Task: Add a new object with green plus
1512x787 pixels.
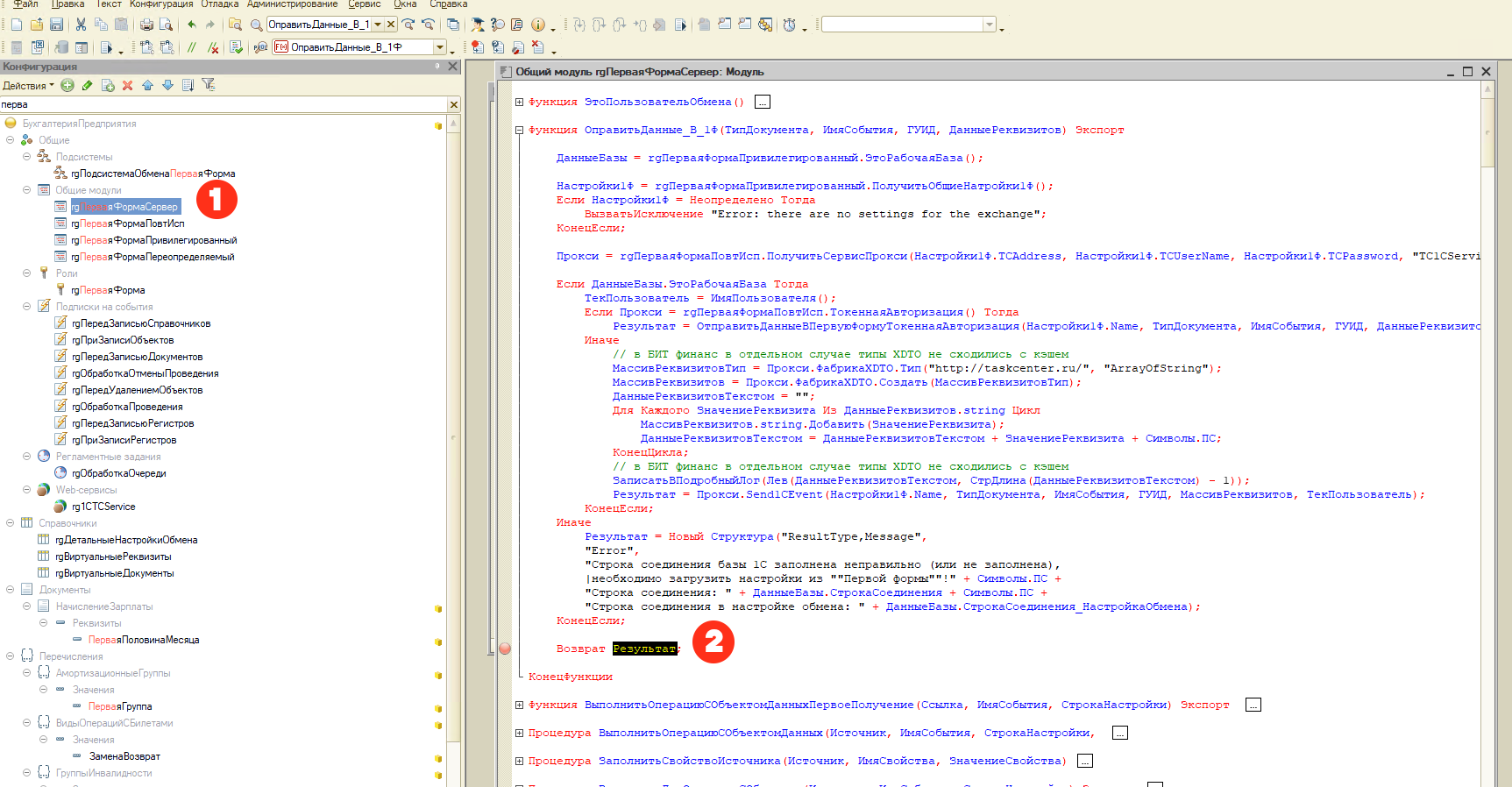Action: coord(67,85)
